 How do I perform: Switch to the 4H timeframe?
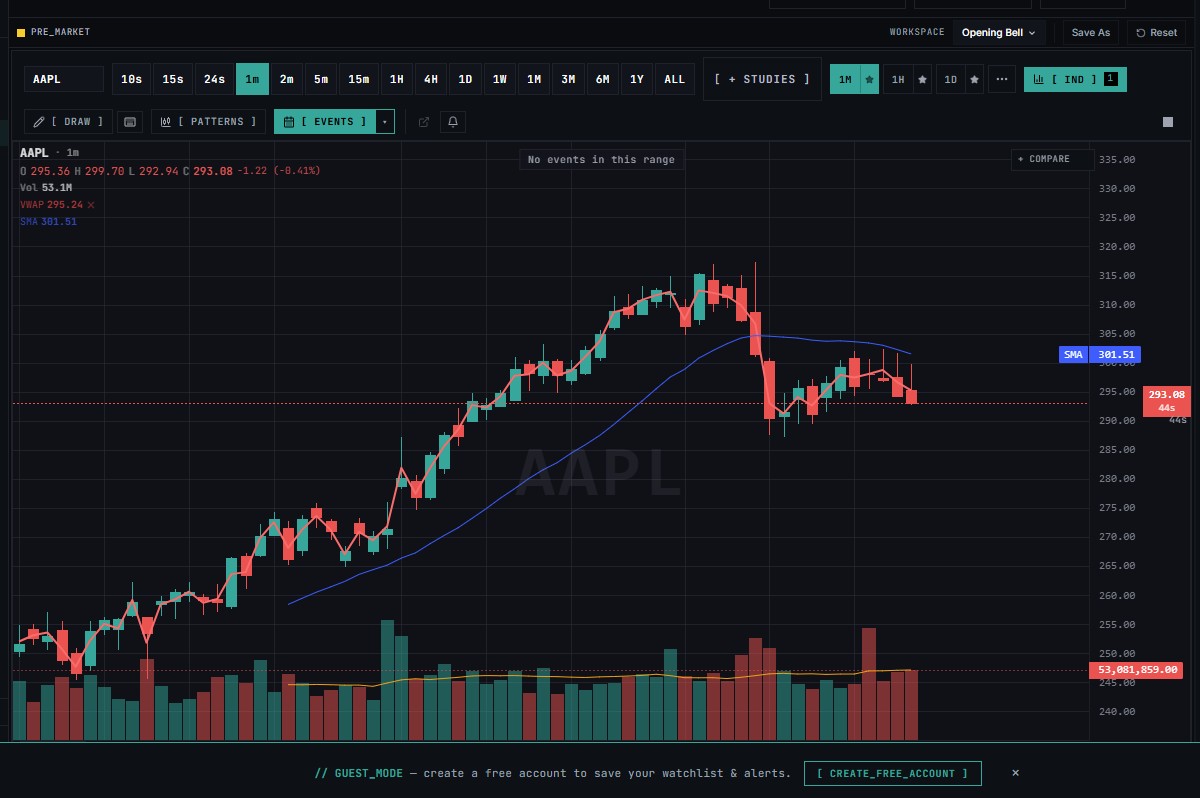[x=431, y=79]
